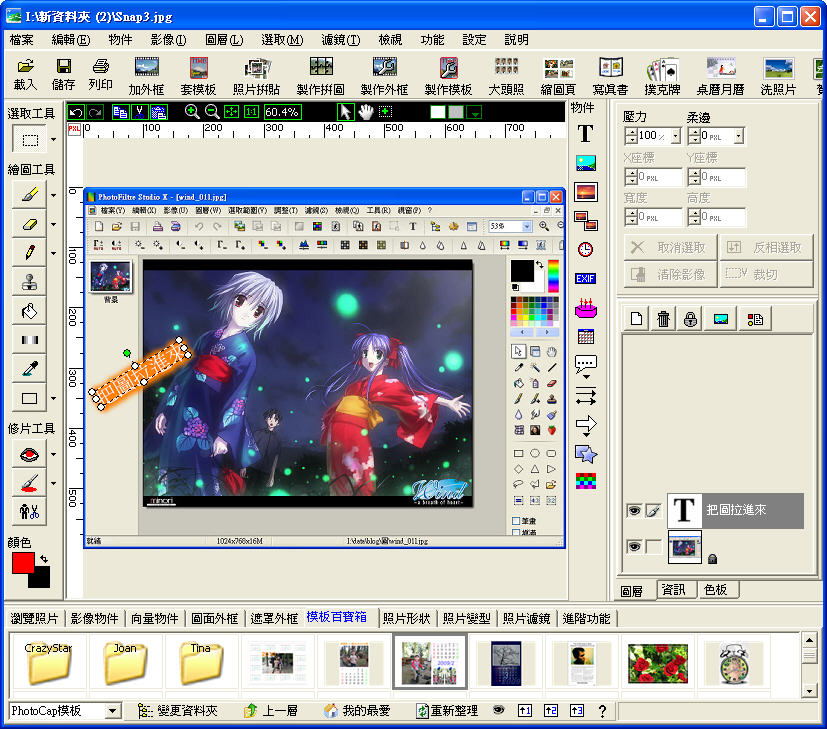Viewport: 827px width, 729px height.
Task: Toggle the brush icon on 把圖拉進來 layer
Action: tap(653, 510)
